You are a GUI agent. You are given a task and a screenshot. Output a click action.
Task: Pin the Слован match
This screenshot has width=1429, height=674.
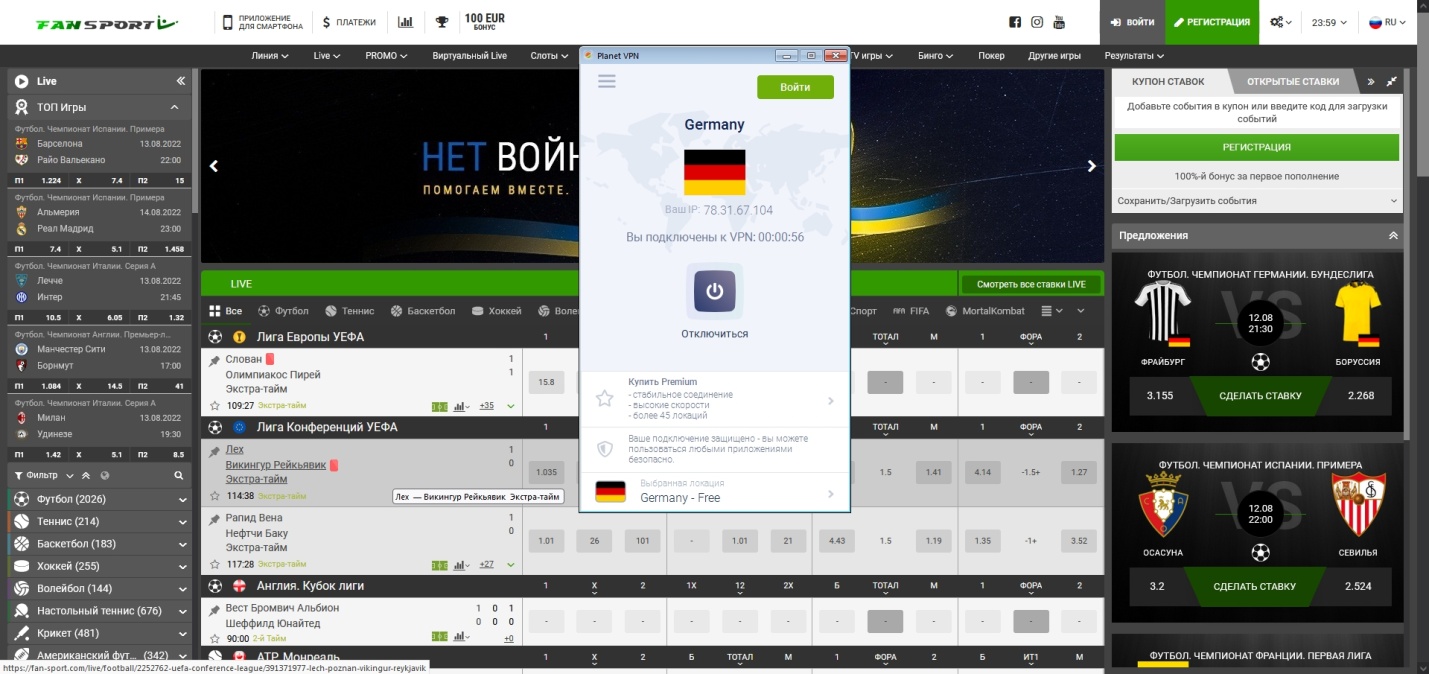[214, 360]
